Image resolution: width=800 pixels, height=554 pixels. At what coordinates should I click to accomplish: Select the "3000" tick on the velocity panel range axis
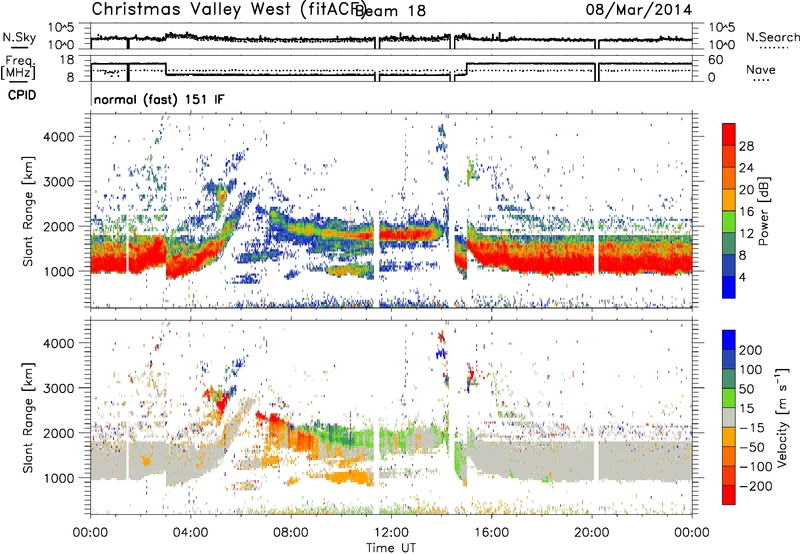[58, 388]
